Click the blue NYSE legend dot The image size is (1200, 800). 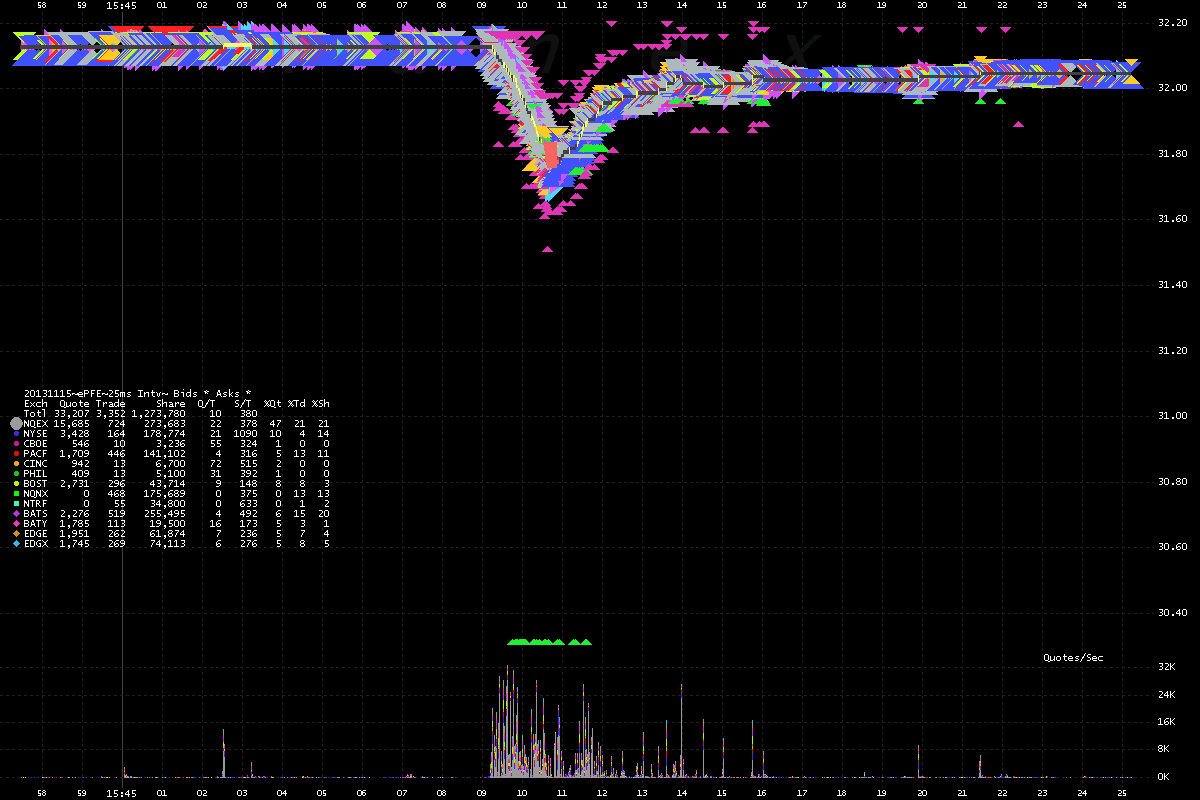(x=15, y=434)
